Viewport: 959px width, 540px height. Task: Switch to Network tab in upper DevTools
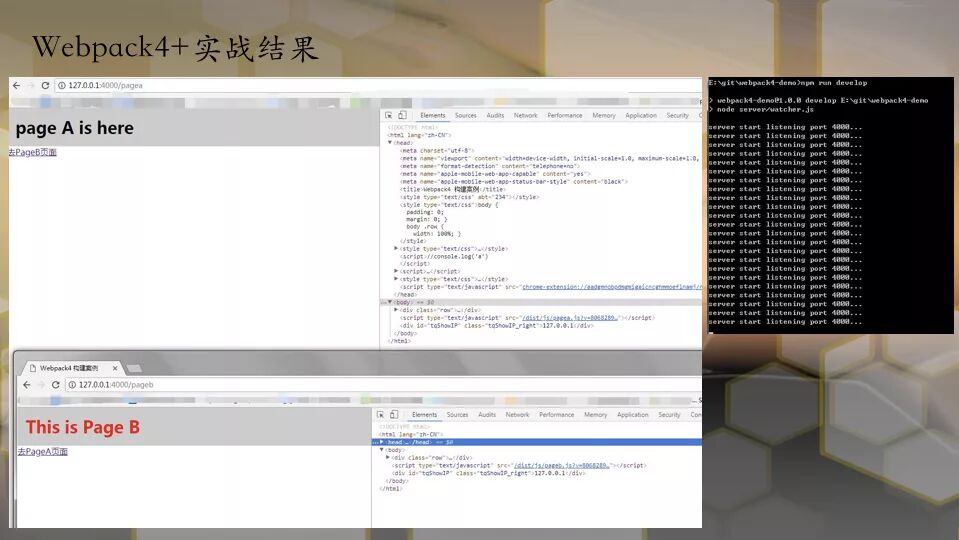[525, 115]
